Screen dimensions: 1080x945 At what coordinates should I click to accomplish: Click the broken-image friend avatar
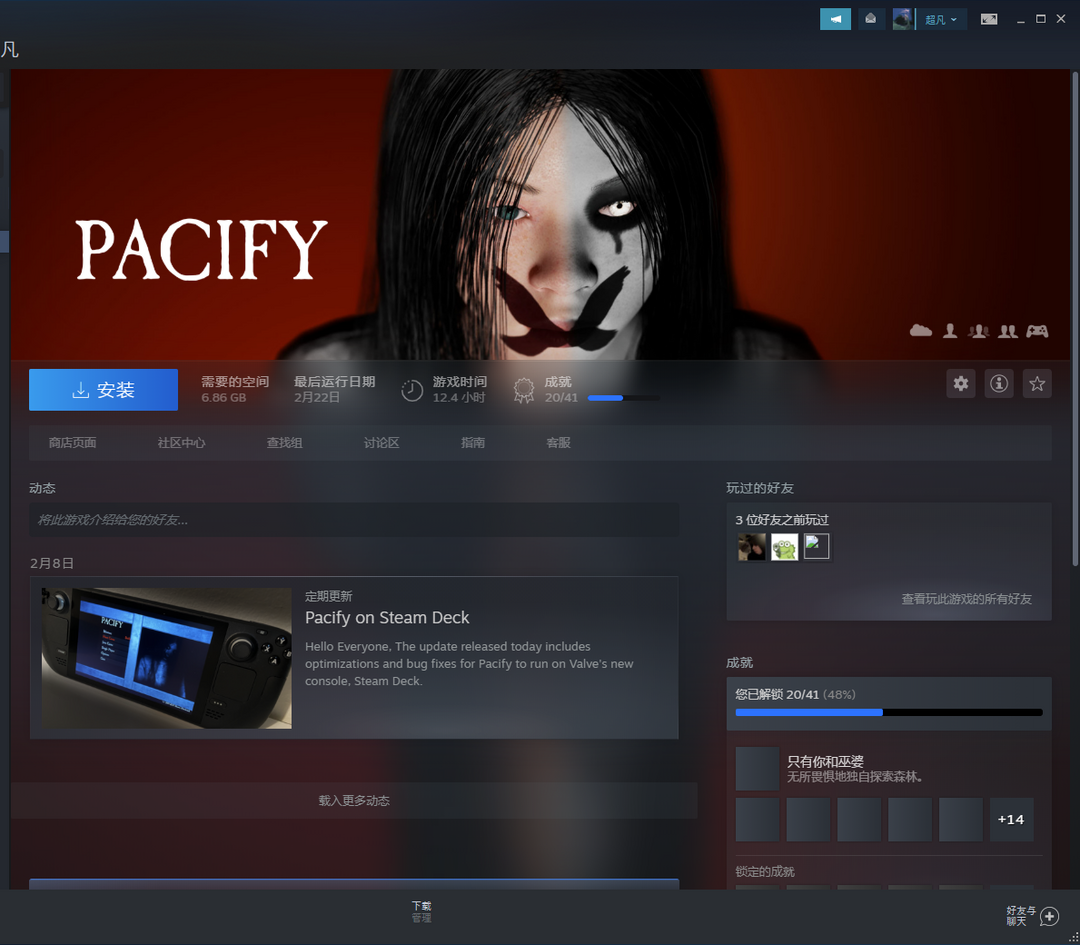(816, 548)
